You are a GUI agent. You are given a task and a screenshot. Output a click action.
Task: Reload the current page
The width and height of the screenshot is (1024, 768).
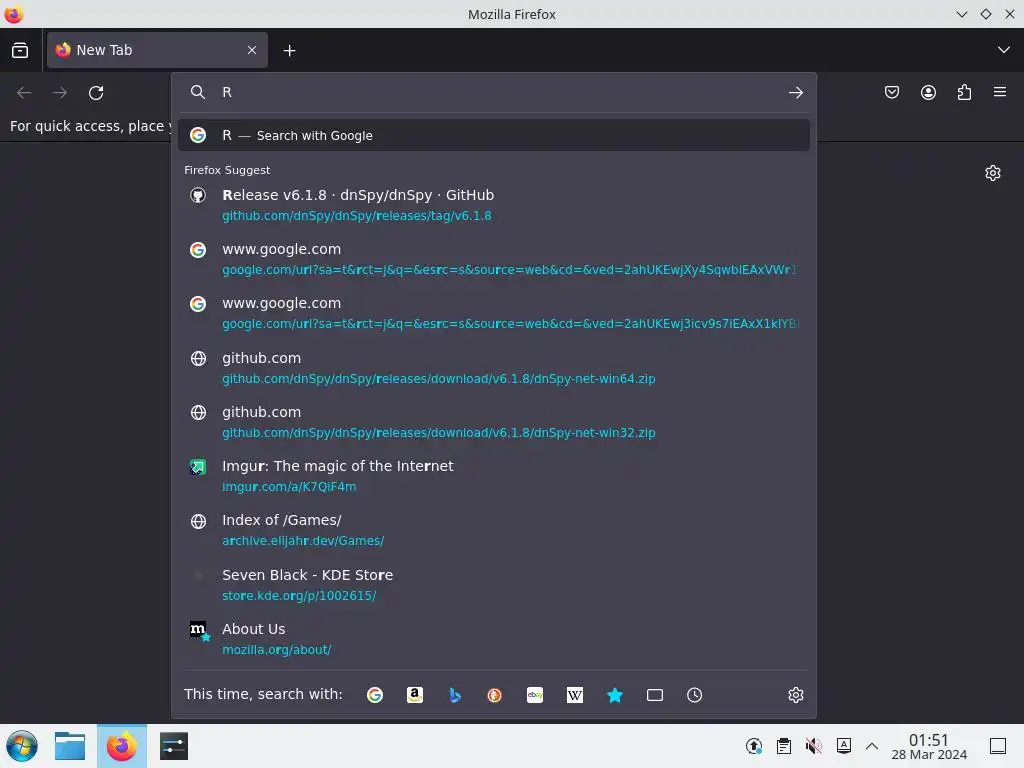click(x=96, y=93)
